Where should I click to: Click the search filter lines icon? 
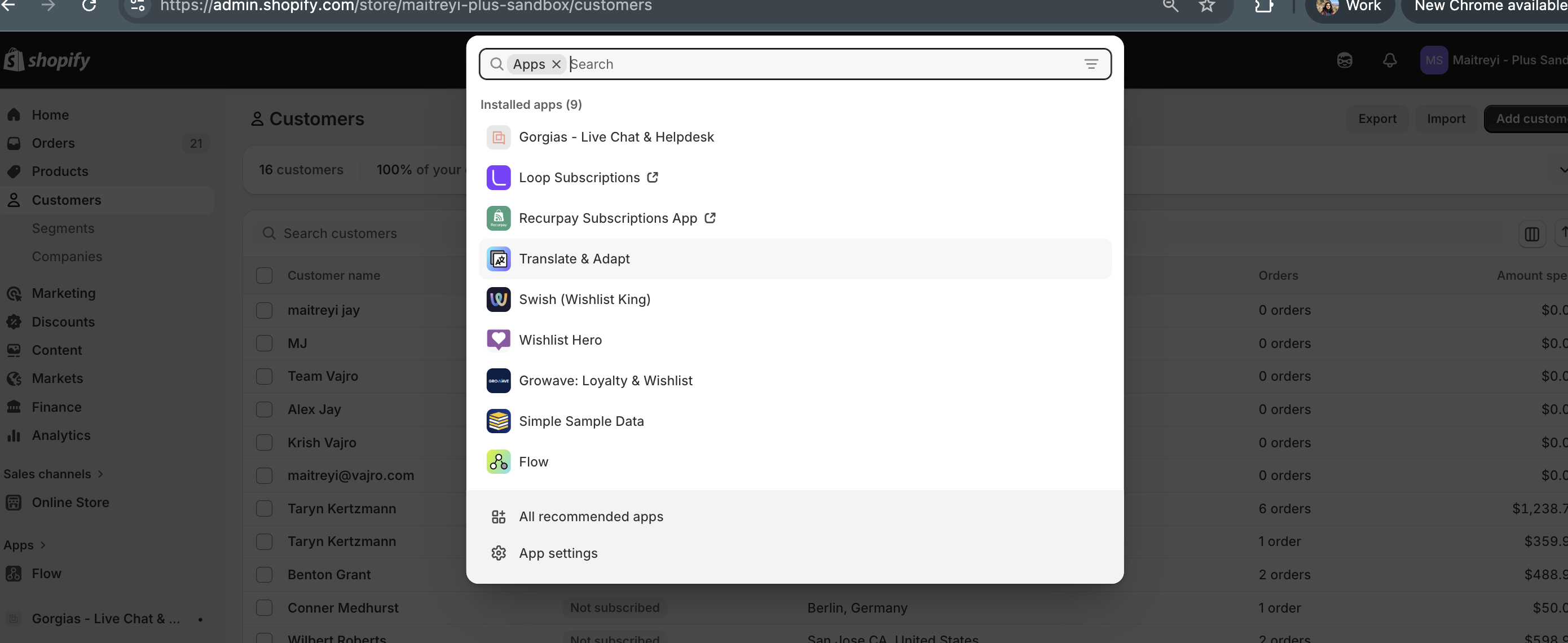[x=1091, y=64]
